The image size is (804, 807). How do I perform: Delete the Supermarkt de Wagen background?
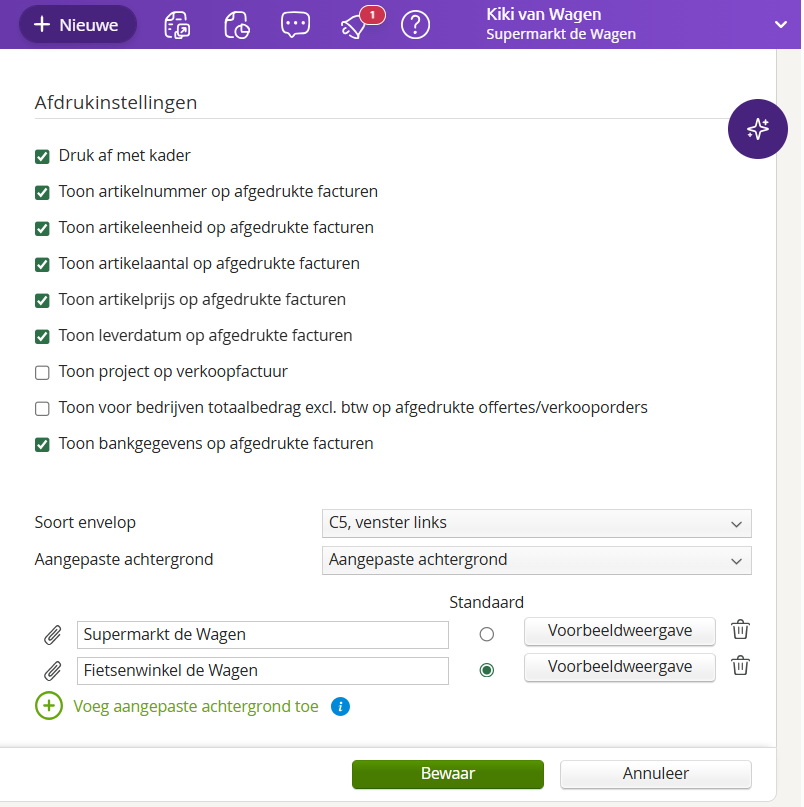740,630
